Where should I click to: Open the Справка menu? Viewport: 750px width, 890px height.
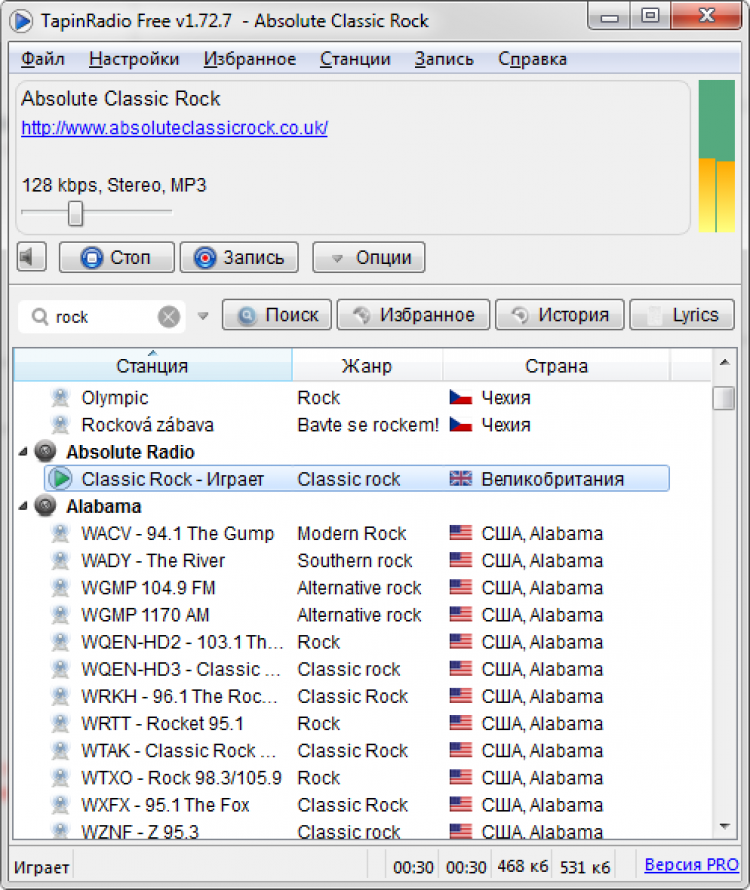(533, 58)
